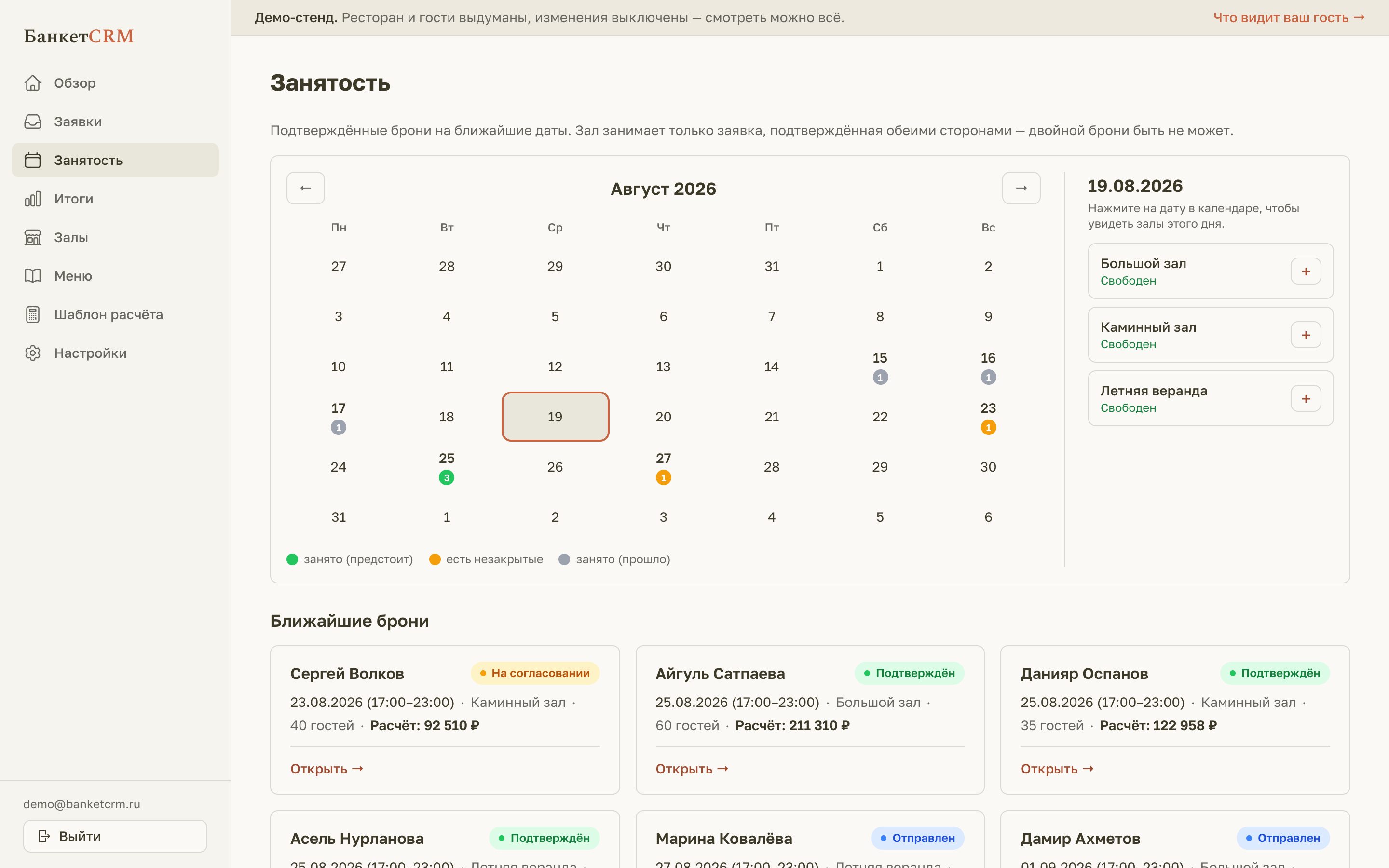Screen dimensions: 1389x868
Task: Select August 30 in the calendar
Action: coord(988,467)
